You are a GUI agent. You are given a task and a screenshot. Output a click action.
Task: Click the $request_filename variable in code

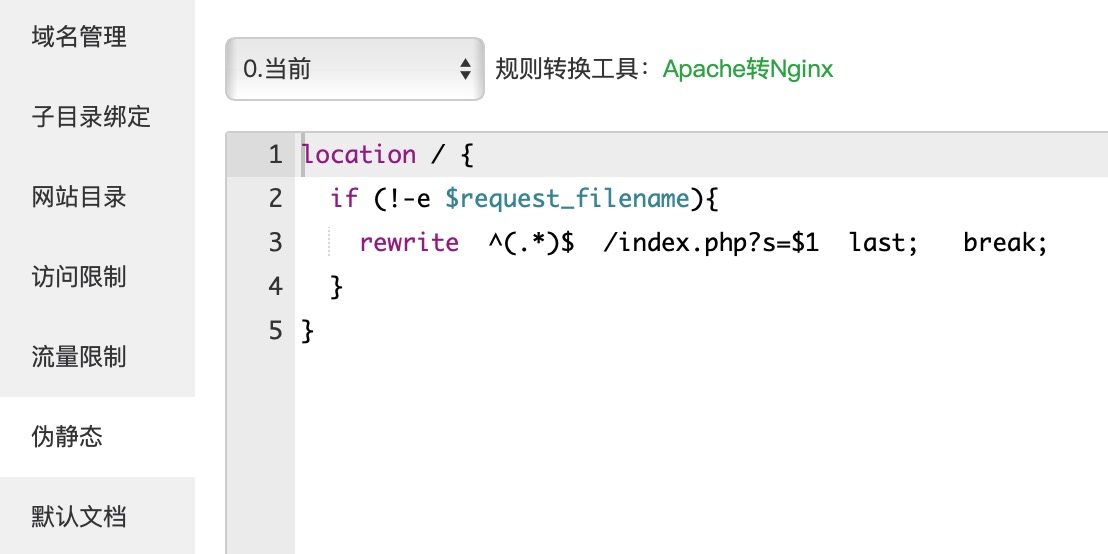[x=567, y=199]
